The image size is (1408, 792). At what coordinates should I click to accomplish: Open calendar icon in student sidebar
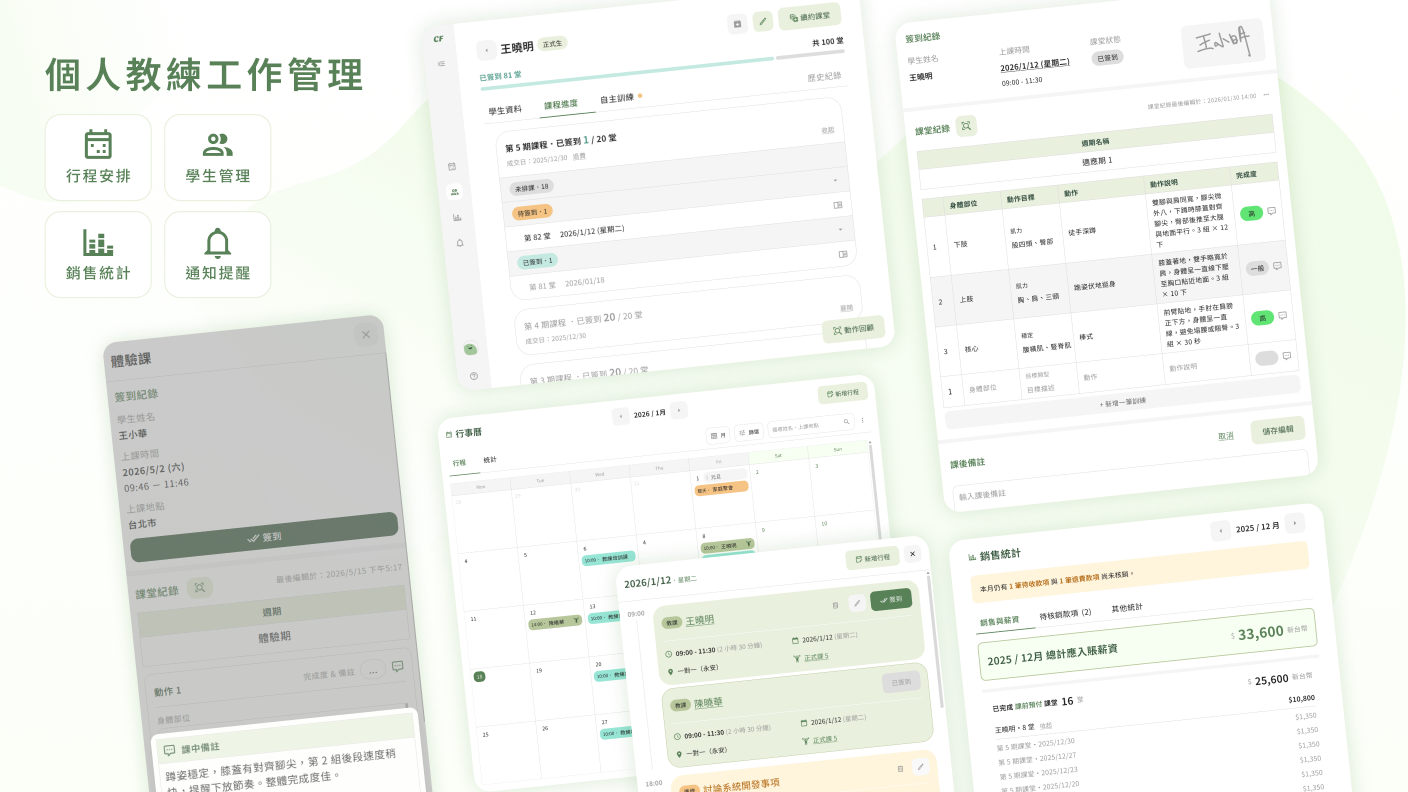[x=452, y=166]
